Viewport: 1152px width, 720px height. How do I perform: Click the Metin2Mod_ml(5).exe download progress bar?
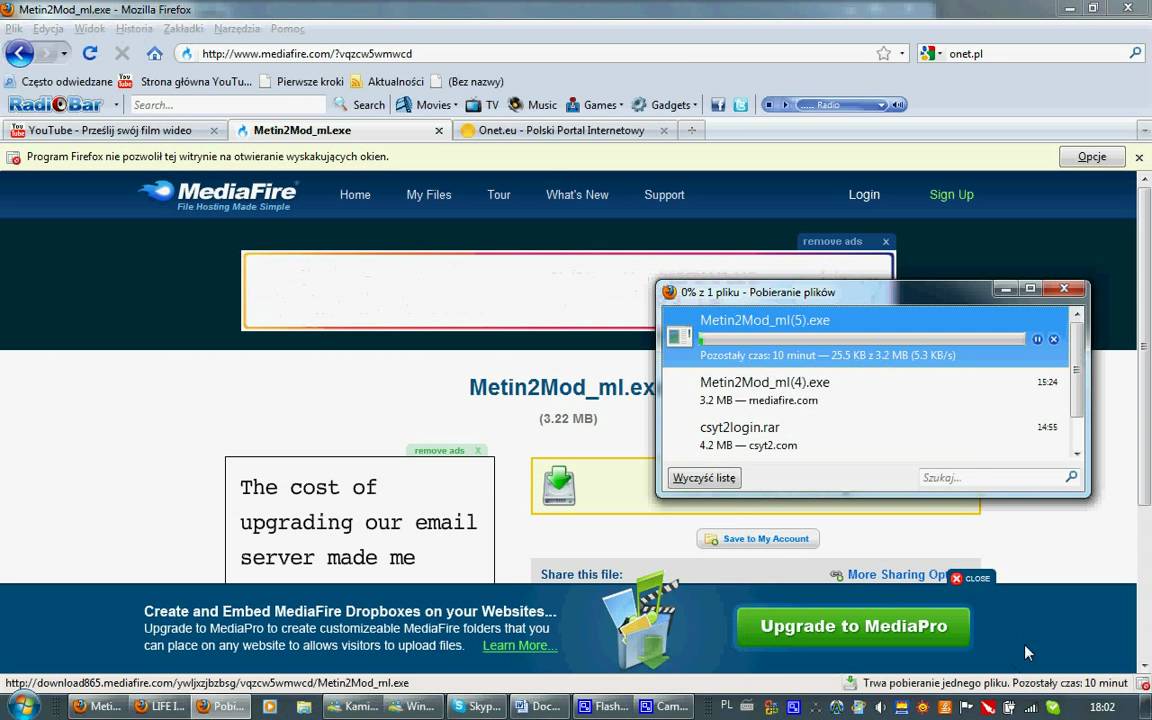[x=862, y=339]
